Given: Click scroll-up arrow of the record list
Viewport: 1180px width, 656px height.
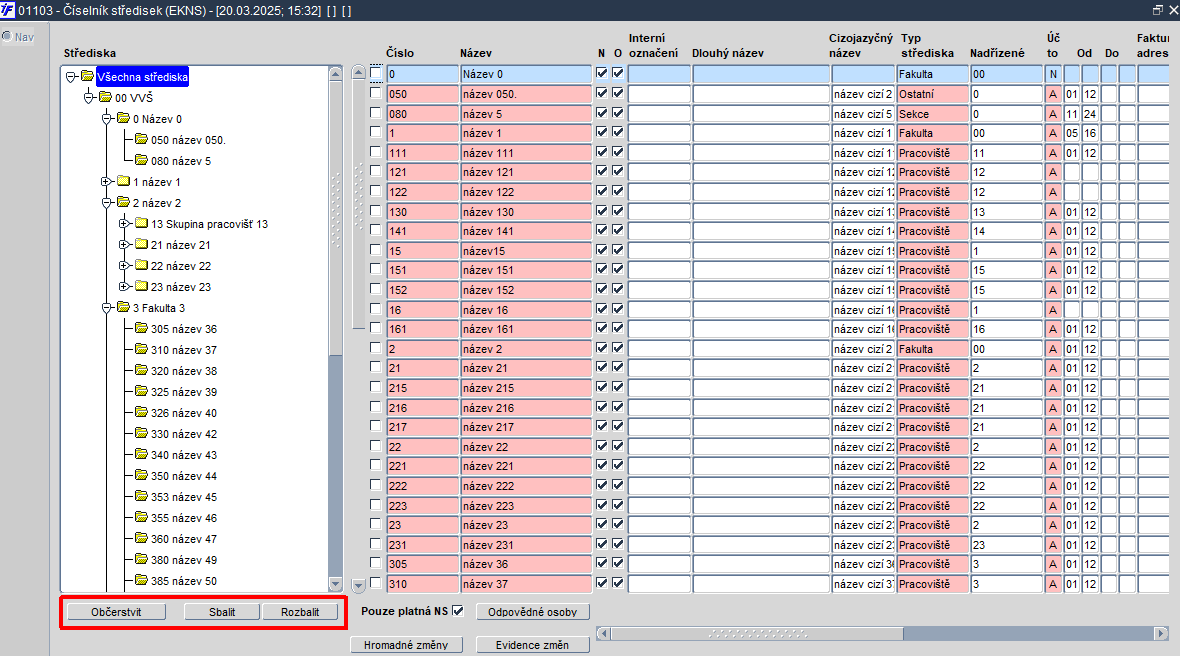Looking at the screenshot, I should click(x=358, y=73).
